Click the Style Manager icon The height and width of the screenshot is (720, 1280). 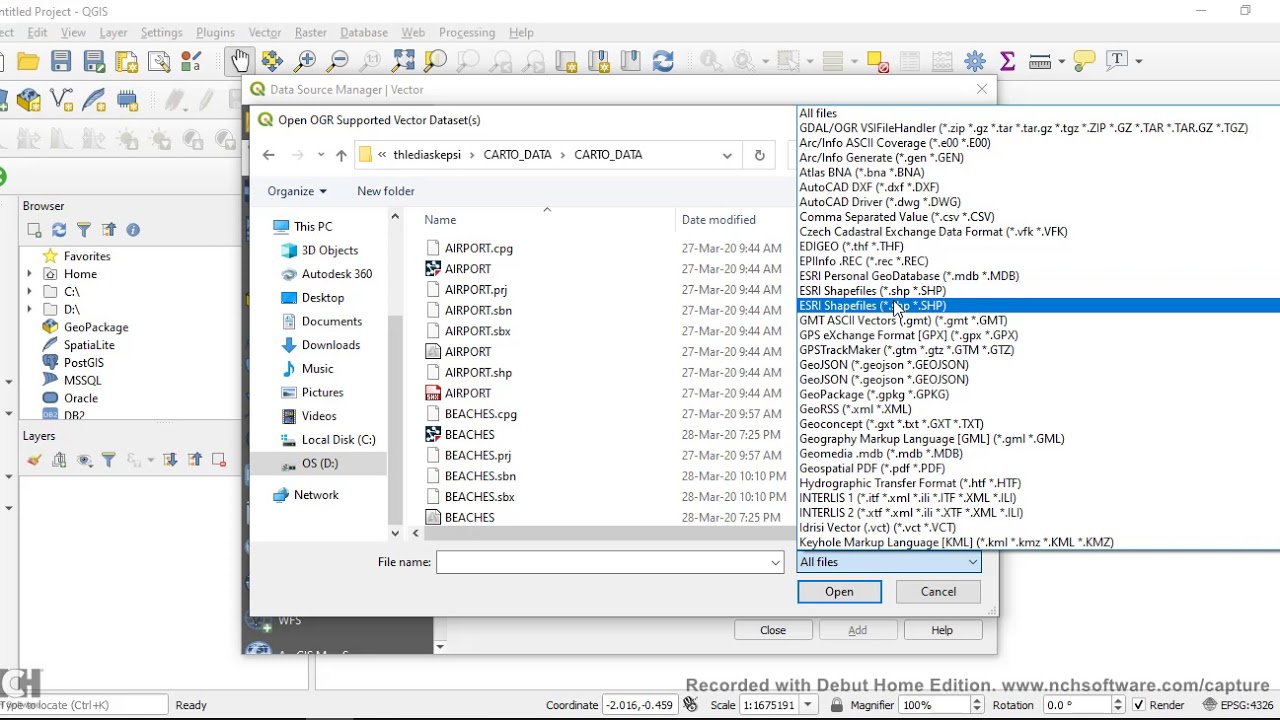[x=191, y=61]
